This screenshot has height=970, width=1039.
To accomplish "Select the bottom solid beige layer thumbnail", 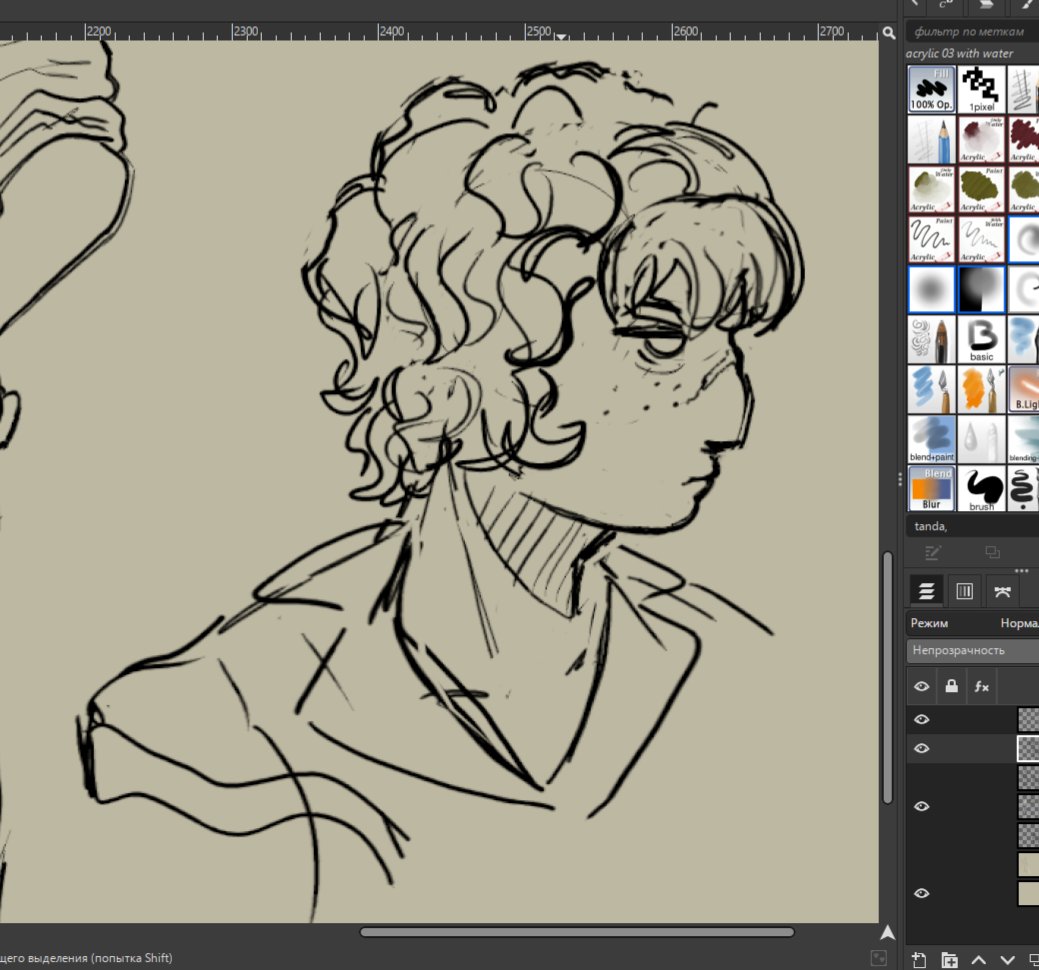I will coord(1028,893).
